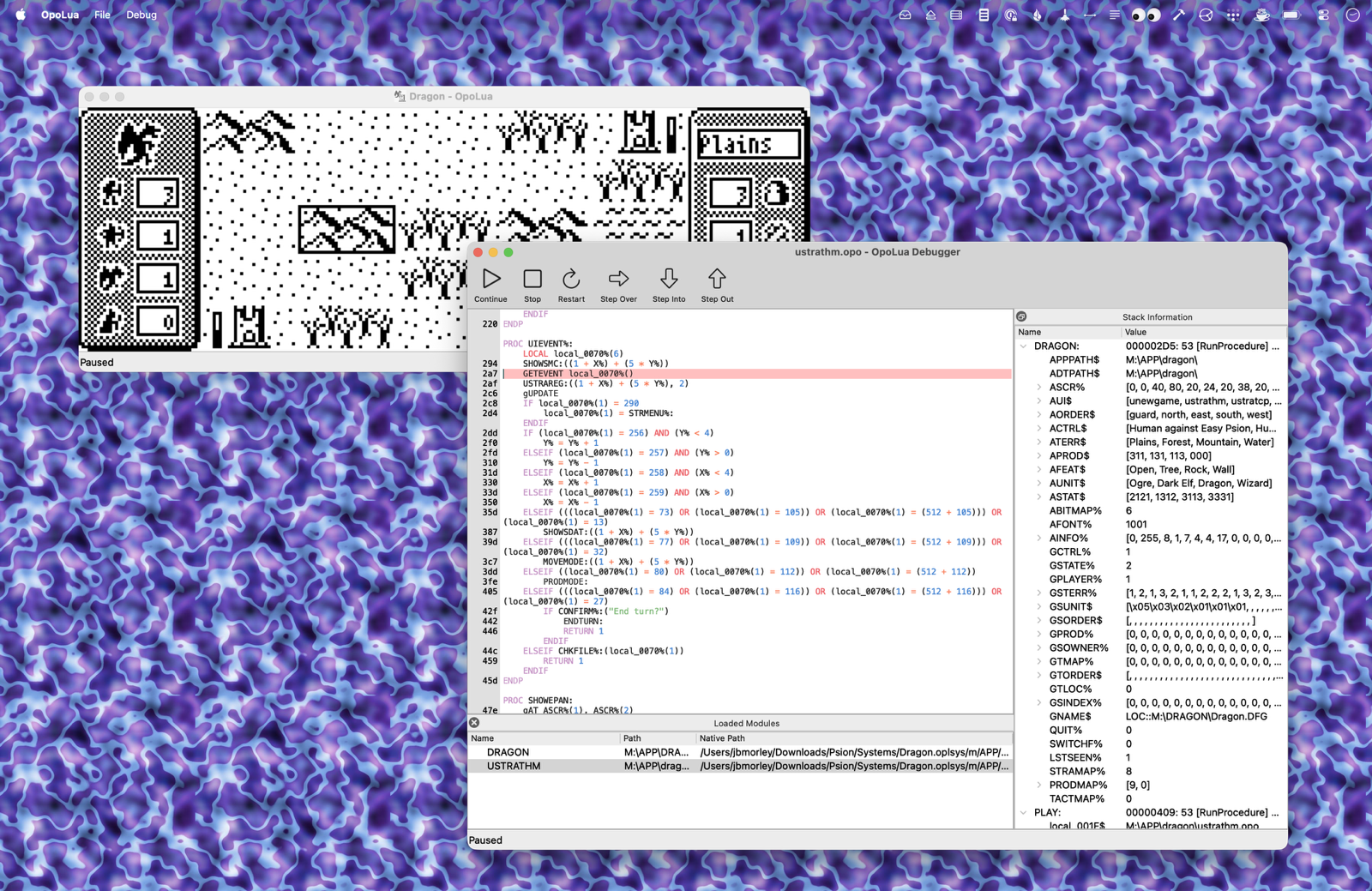Click the Value column header in stack
The width and height of the screenshot is (1372, 891).
(1135, 332)
